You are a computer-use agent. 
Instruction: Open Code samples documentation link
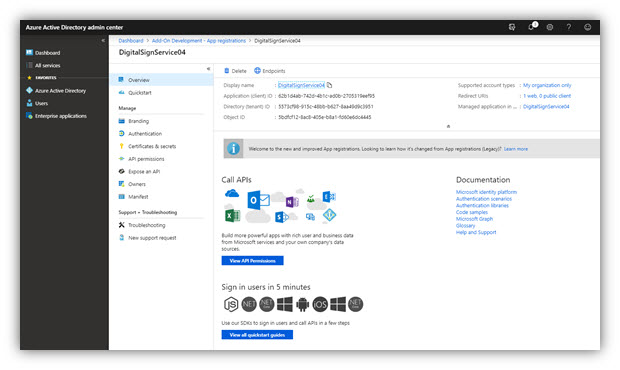pyautogui.click(x=472, y=212)
